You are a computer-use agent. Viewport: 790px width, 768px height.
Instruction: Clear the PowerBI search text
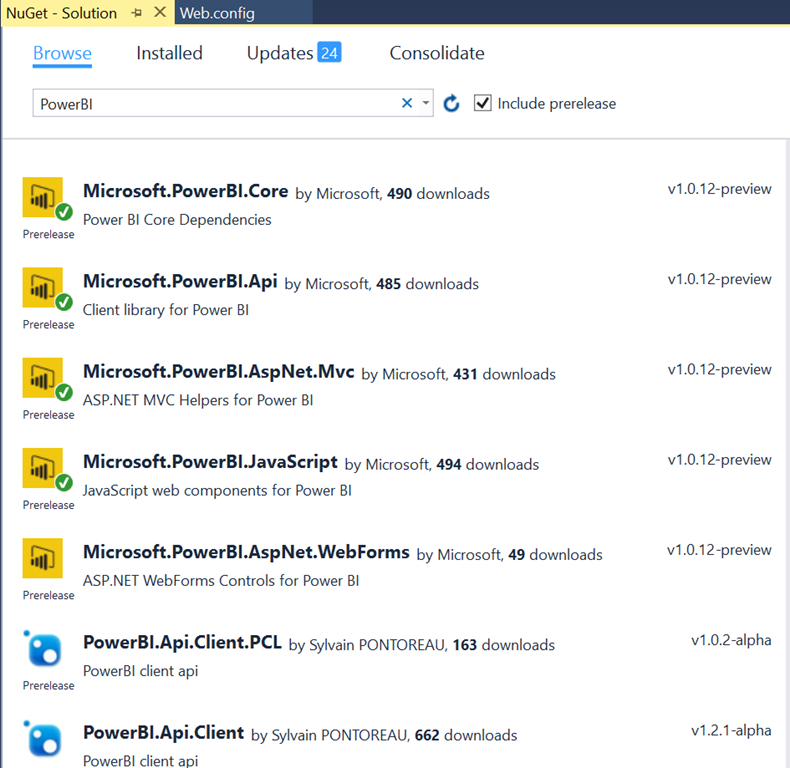(407, 103)
